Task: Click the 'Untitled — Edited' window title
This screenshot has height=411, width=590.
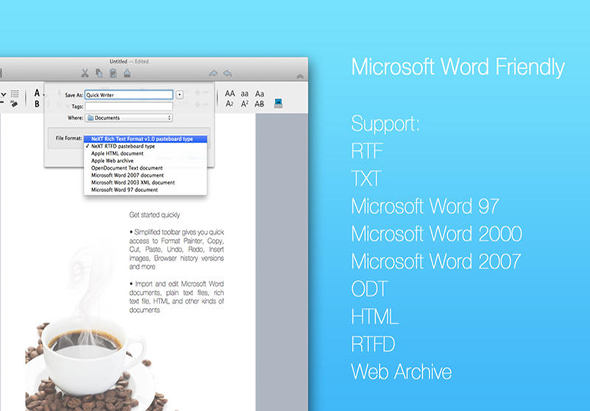Action: pos(129,61)
